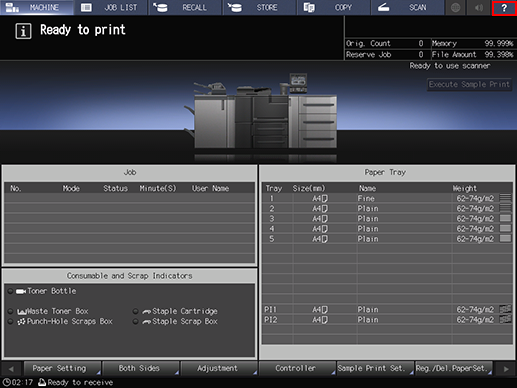Click Execute Sample Print button
Viewport: 517px width, 388px height.
point(469,84)
